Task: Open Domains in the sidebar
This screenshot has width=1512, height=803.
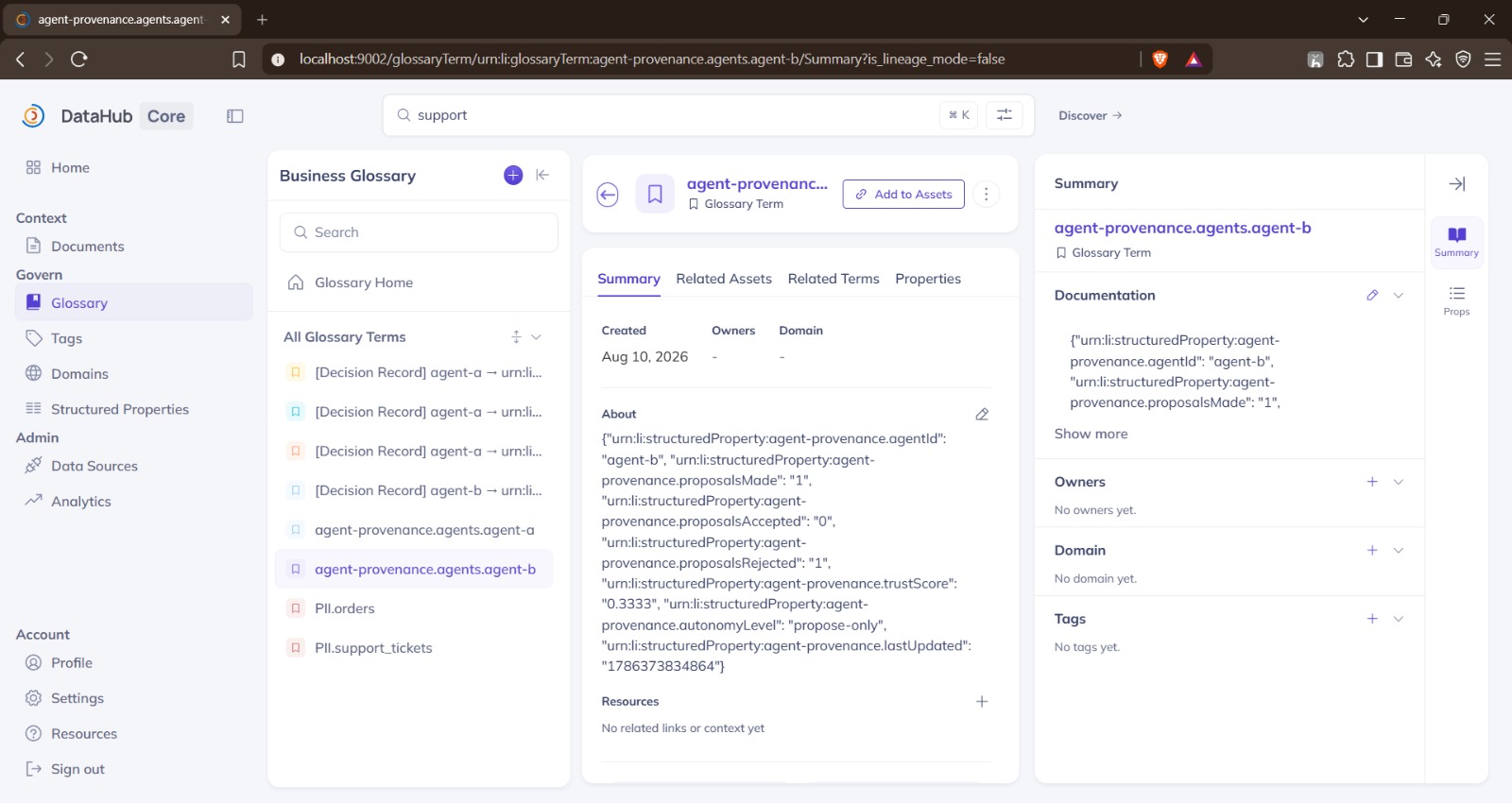Action: pos(134,374)
